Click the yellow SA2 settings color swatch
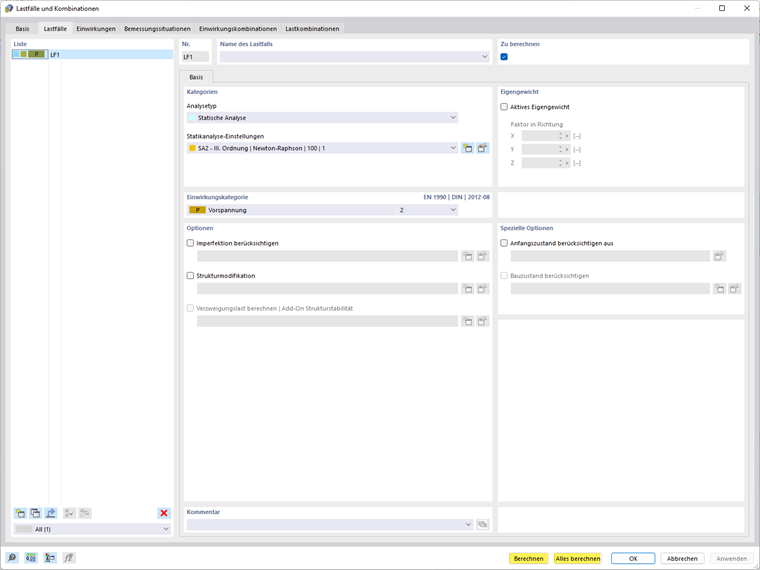The image size is (760, 570). coord(192,148)
